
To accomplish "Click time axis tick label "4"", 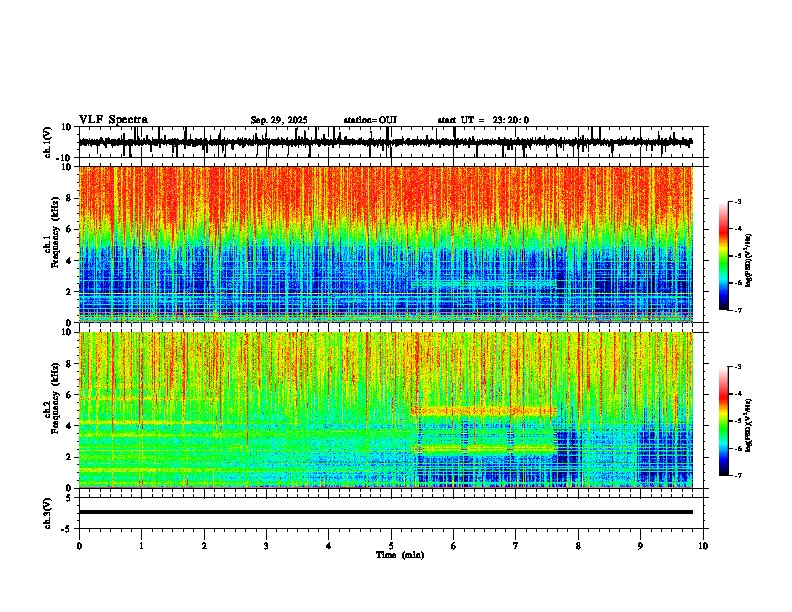I will pos(329,546).
